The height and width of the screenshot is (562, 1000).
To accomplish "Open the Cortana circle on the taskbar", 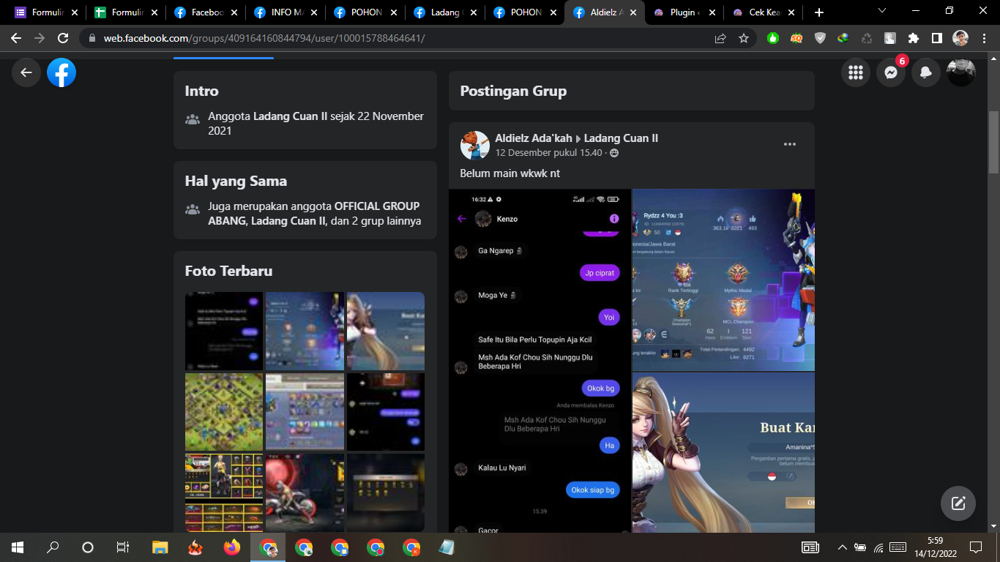I will pos(88,547).
